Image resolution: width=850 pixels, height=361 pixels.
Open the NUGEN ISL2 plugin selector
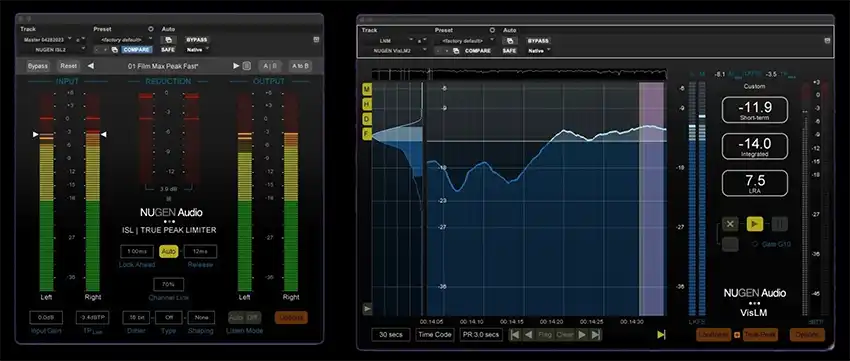point(54,49)
